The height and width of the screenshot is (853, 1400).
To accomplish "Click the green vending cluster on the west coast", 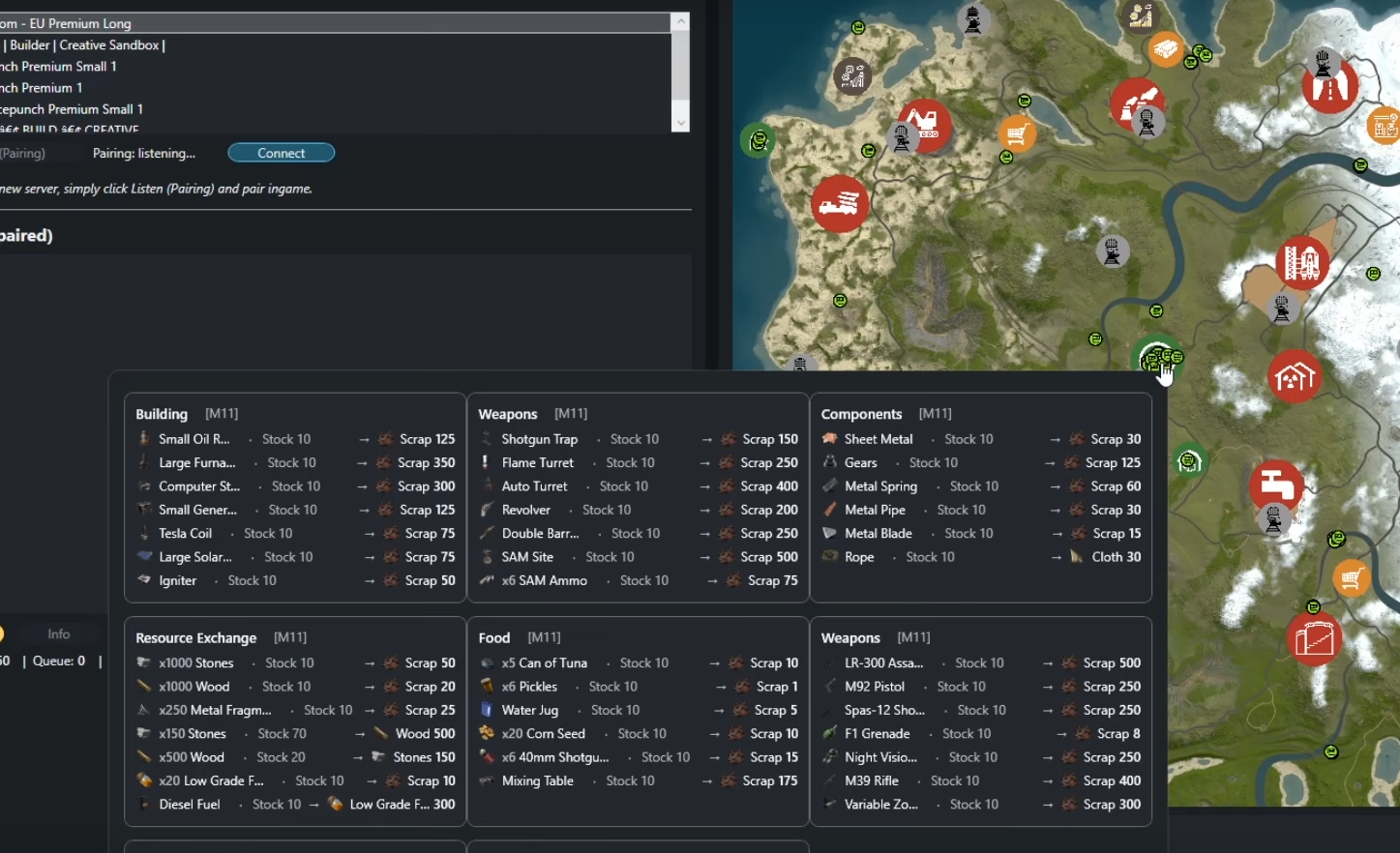I will tap(759, 141).
